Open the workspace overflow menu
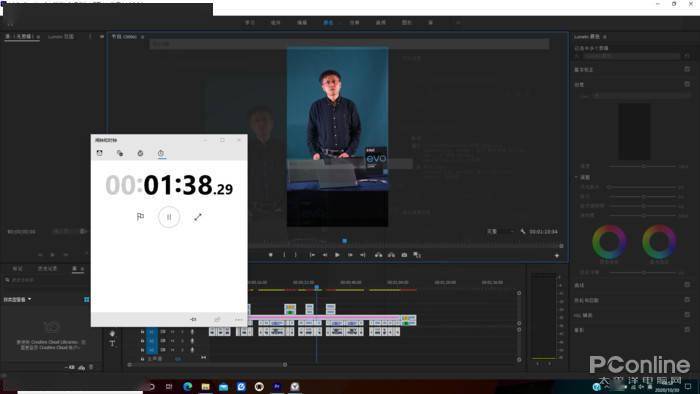This screenshot has height=394, width=700. coord(458,22)
